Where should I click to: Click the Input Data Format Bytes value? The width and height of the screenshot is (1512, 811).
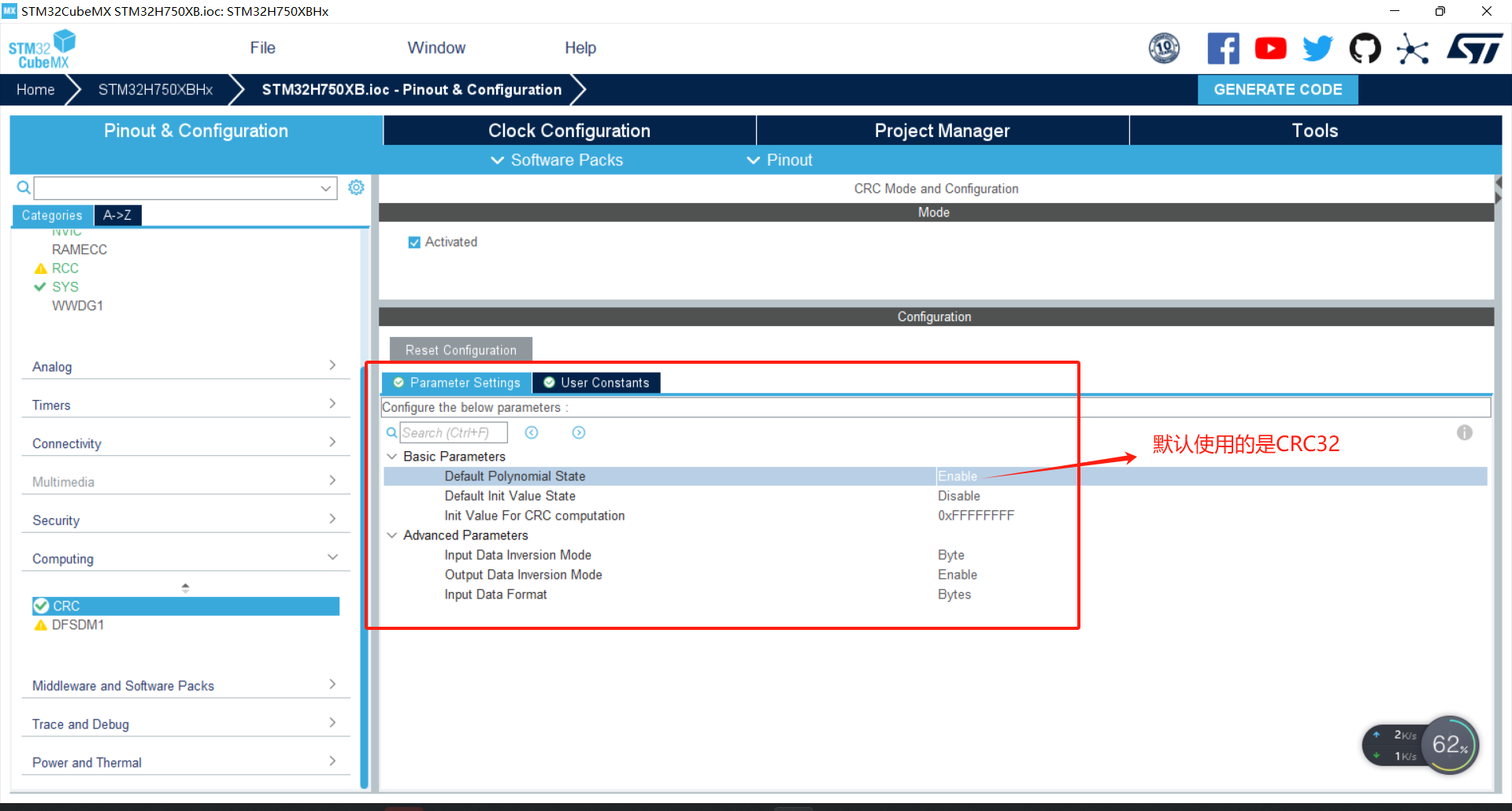954,594
